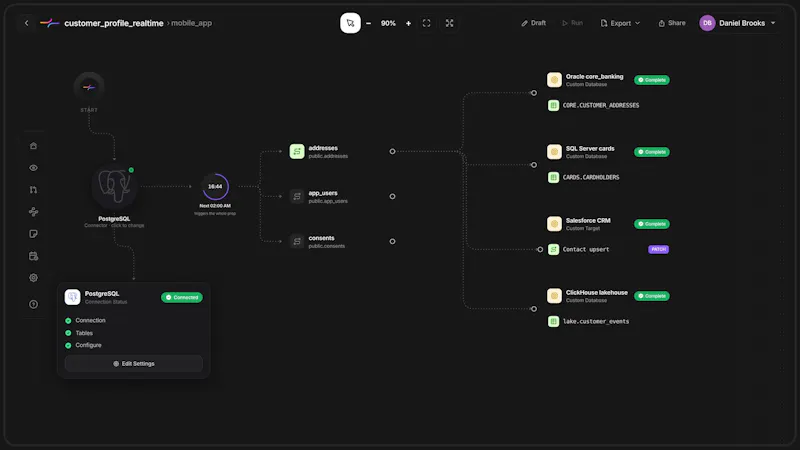Click the 16:44 schedule timer node
The height and width of the screenshot is (450, 800).
tap(215, 186)
